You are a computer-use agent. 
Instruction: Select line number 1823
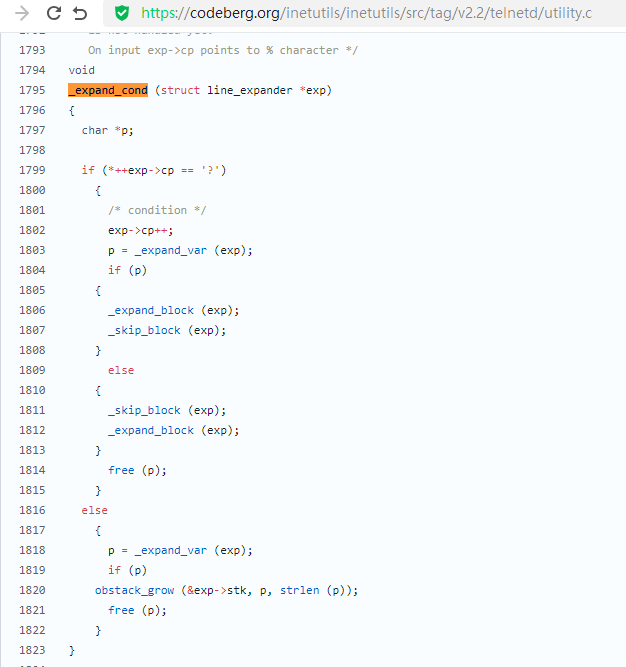point(32,650)
